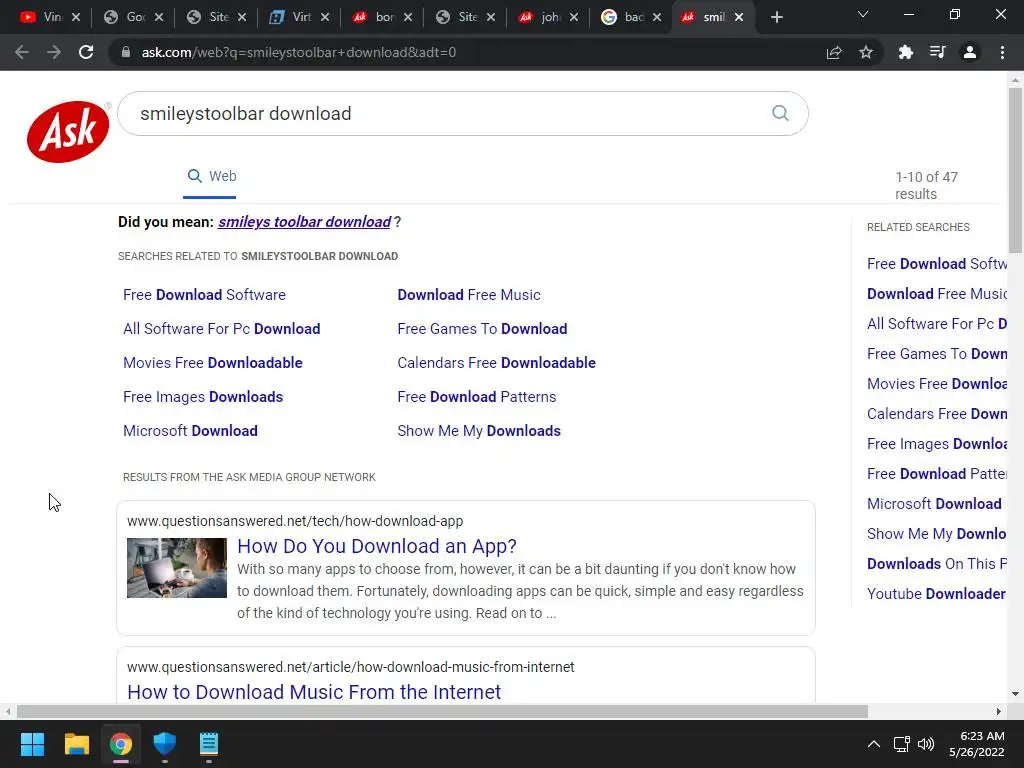Click the laptop thumbnail of first result
The width and height of the screenshot is (1024, 768).
[176, 568]
